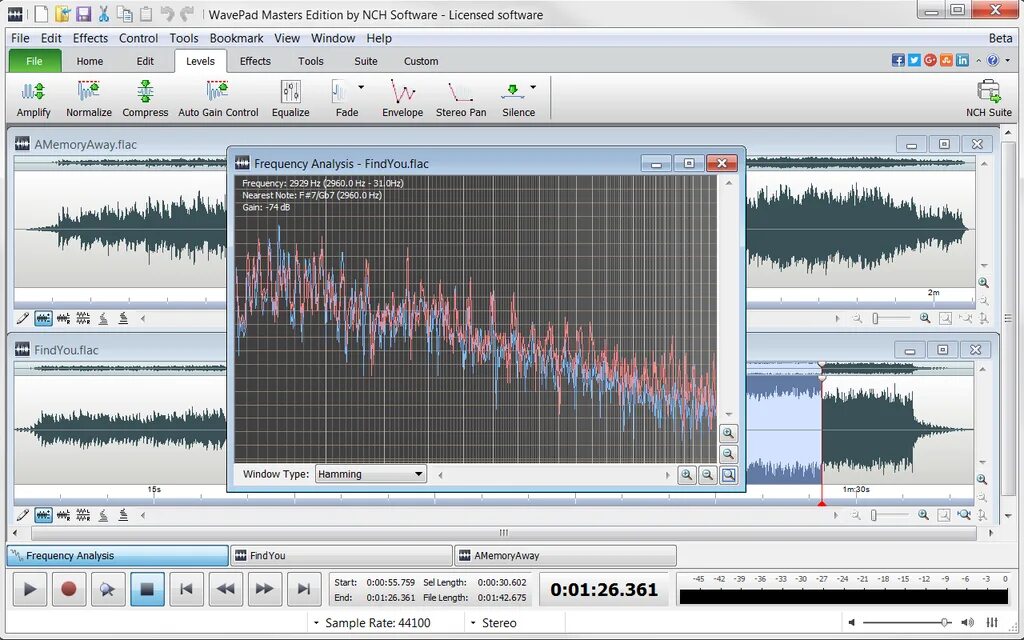The height and width of the screenshot is (640, 1024).
Task: Click the paste clipboard icon
Action: click(146, 14)
